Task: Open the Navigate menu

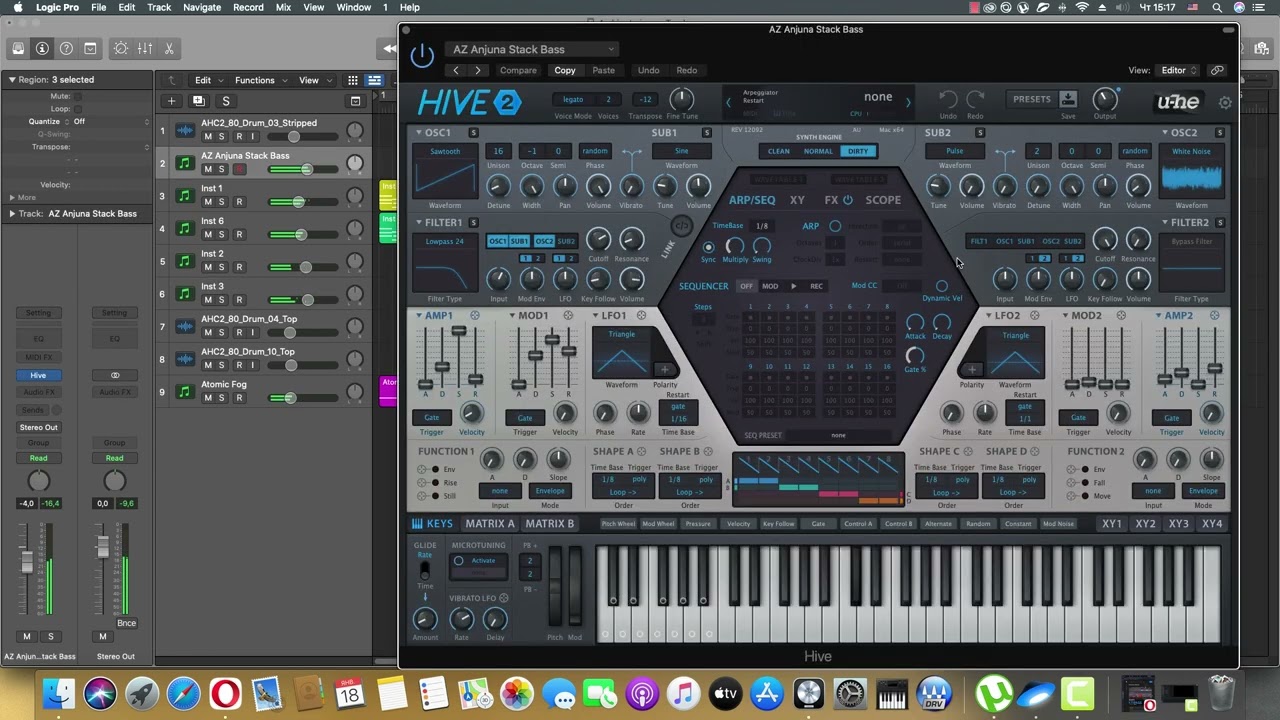Action: [202, 7]
